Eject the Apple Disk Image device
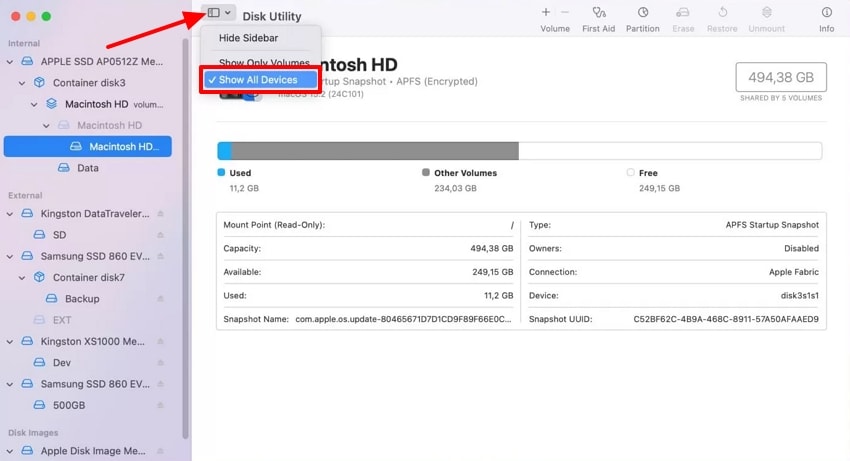This screenshot has height=461, width=850. tap(160, 451)
